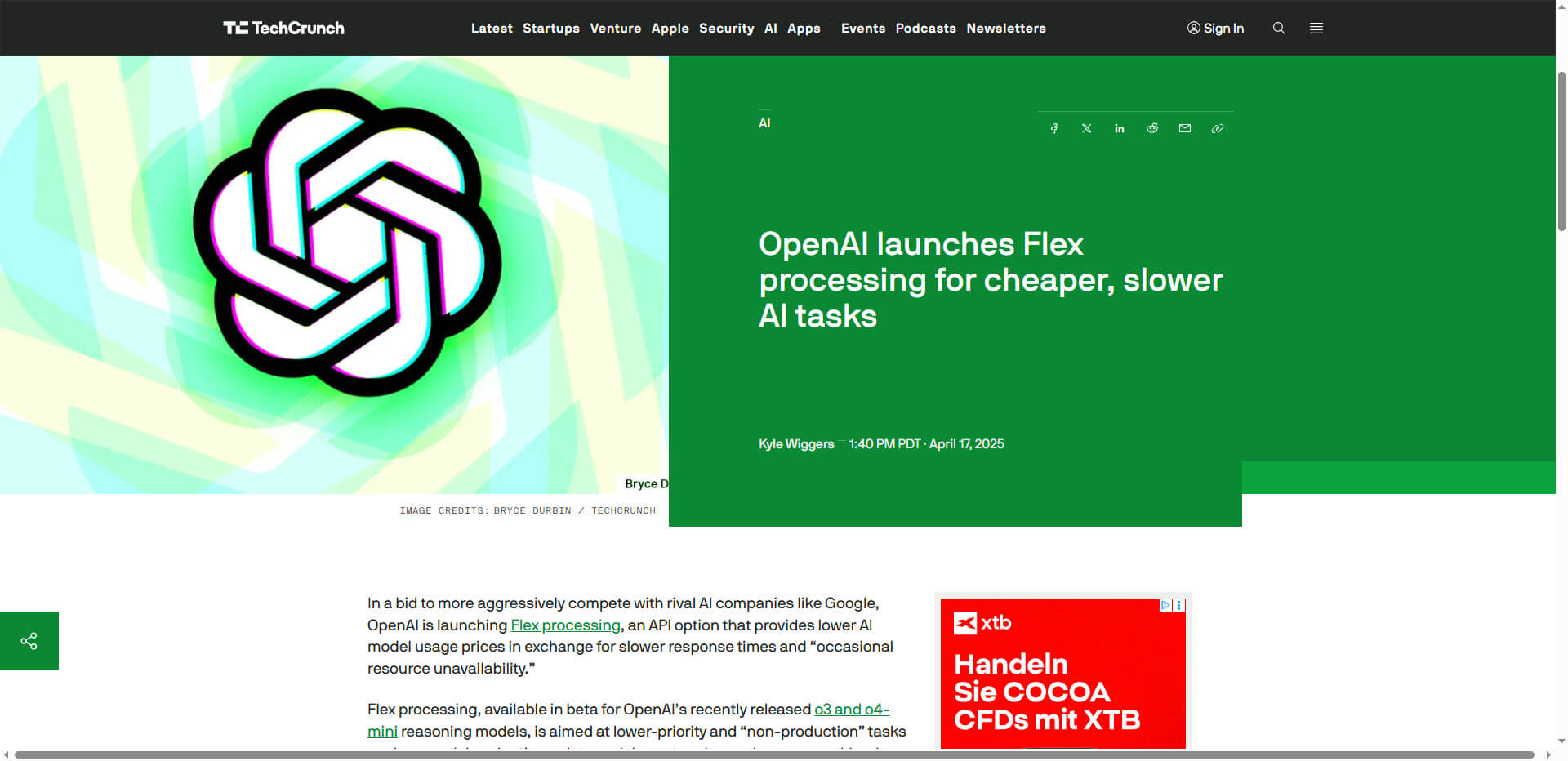Open Venture in navigation
Screen dimensions: 1568x761
pyautogui.click(x=616, y=28)
